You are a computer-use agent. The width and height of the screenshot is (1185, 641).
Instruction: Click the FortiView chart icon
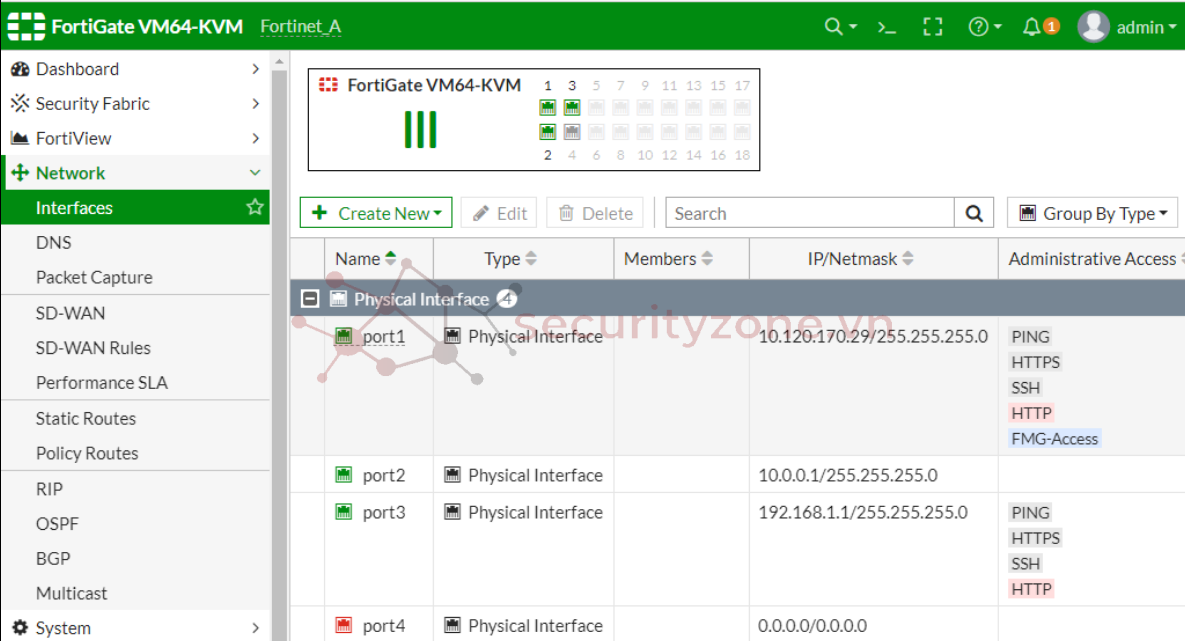(x=20, y=138)
